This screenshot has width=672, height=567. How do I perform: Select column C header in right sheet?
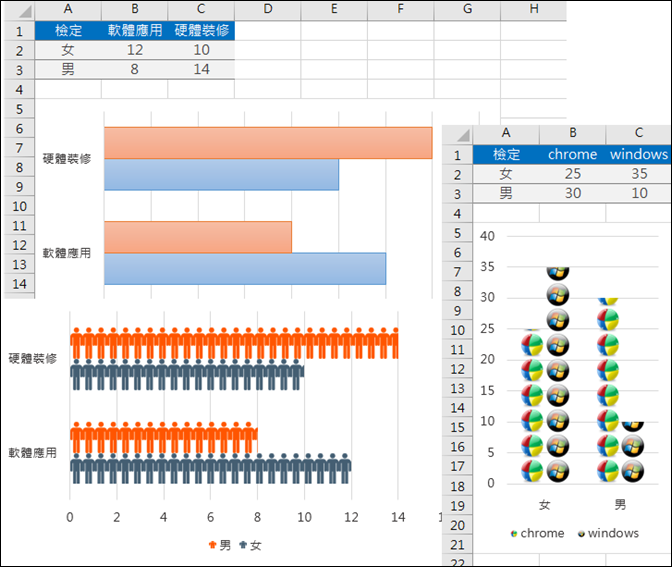(639, 133)
